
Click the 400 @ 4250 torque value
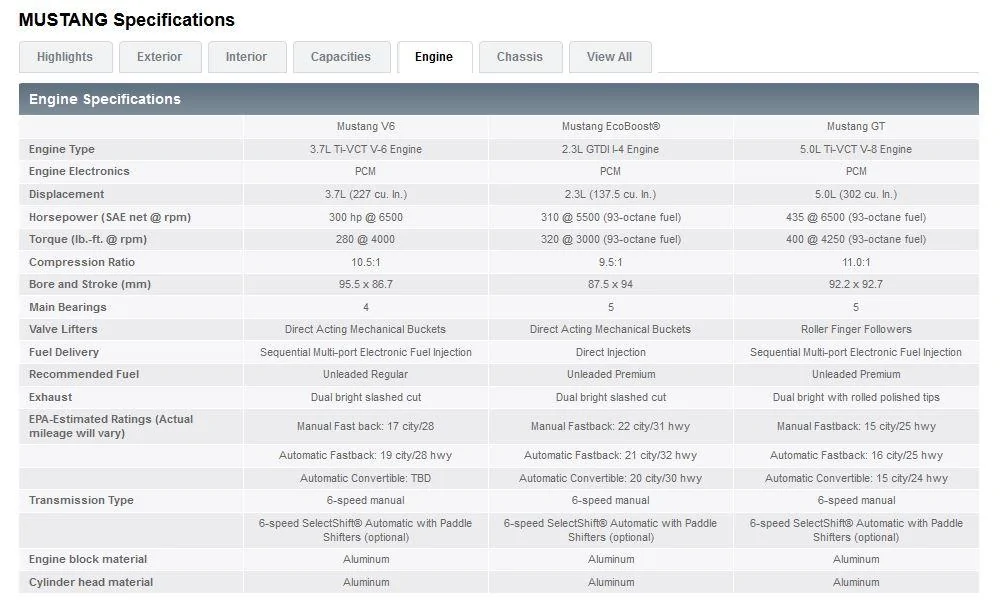point(856,239)
